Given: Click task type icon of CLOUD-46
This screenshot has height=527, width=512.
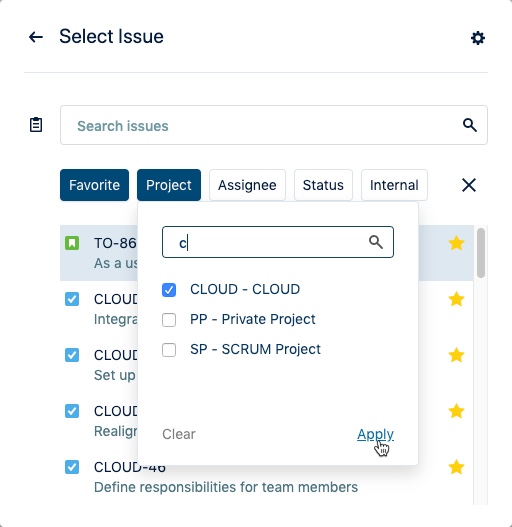Looking at the screenshot, I should [x=72, y=467].
